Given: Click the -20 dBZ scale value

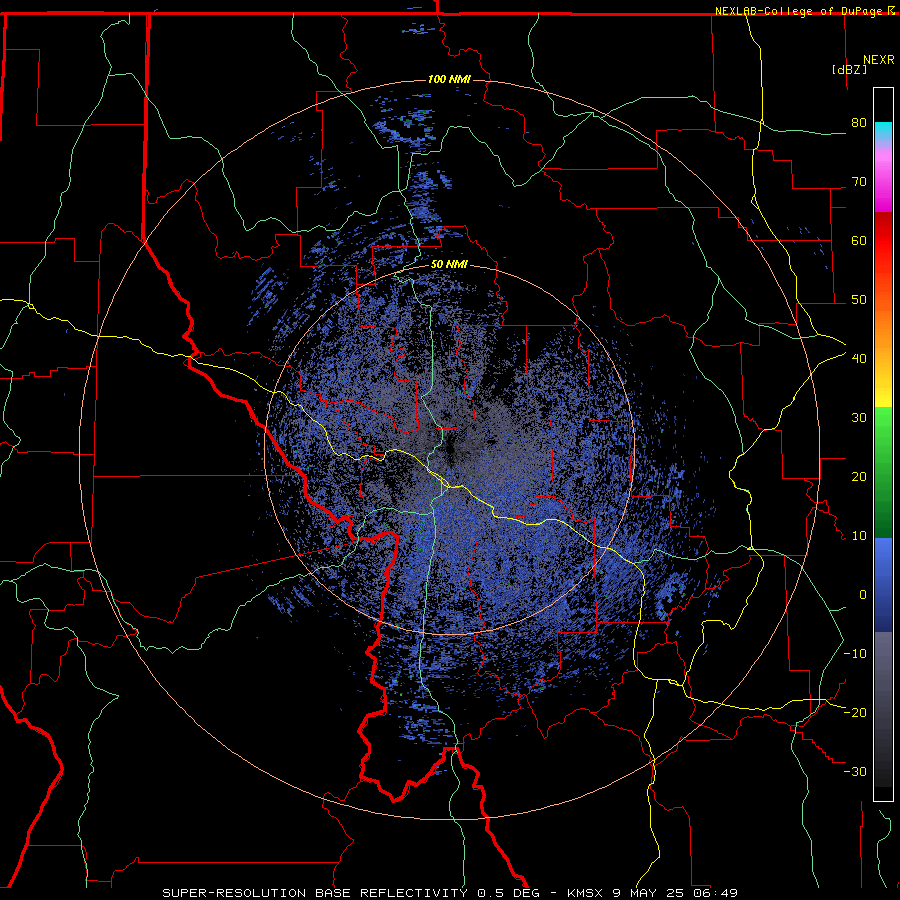Looking at the screenshot, I should click(855, 712).
